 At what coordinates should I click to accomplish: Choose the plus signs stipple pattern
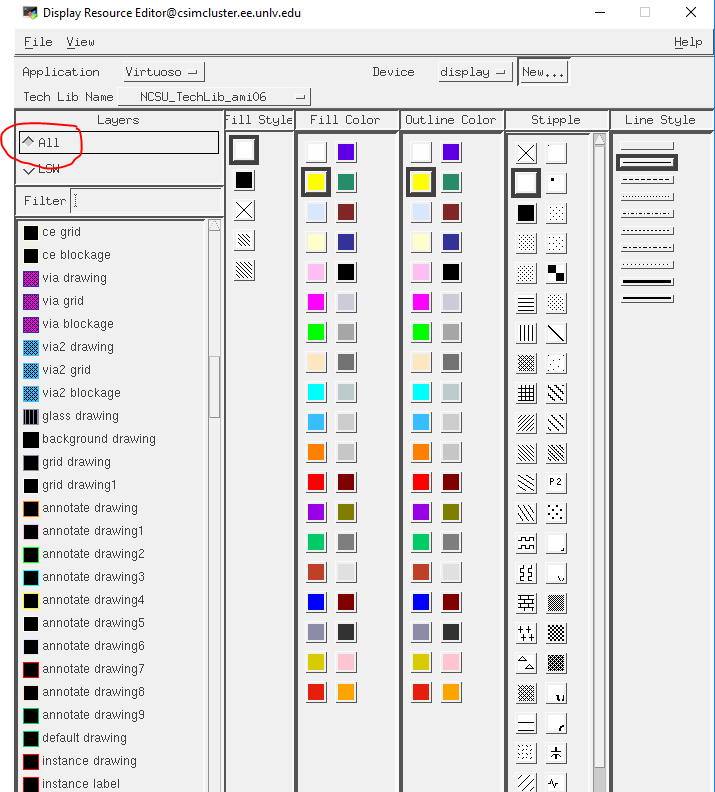pos(526,633)
